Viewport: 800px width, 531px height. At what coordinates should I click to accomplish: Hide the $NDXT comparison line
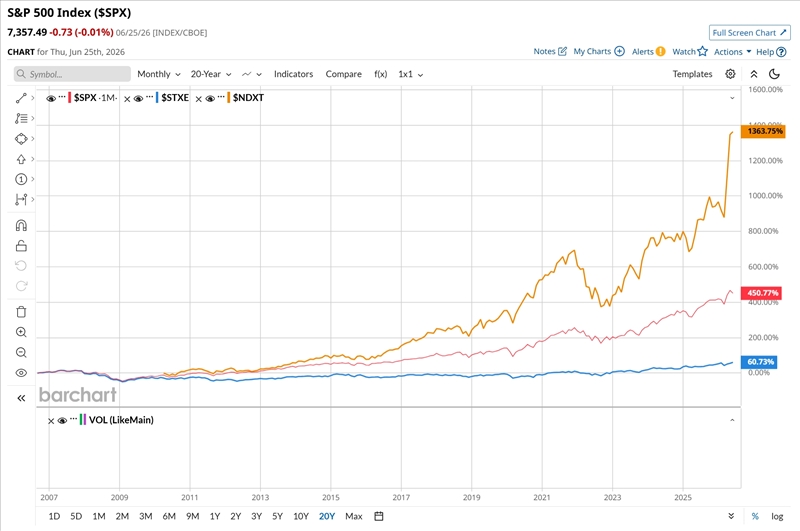[210, 98]
